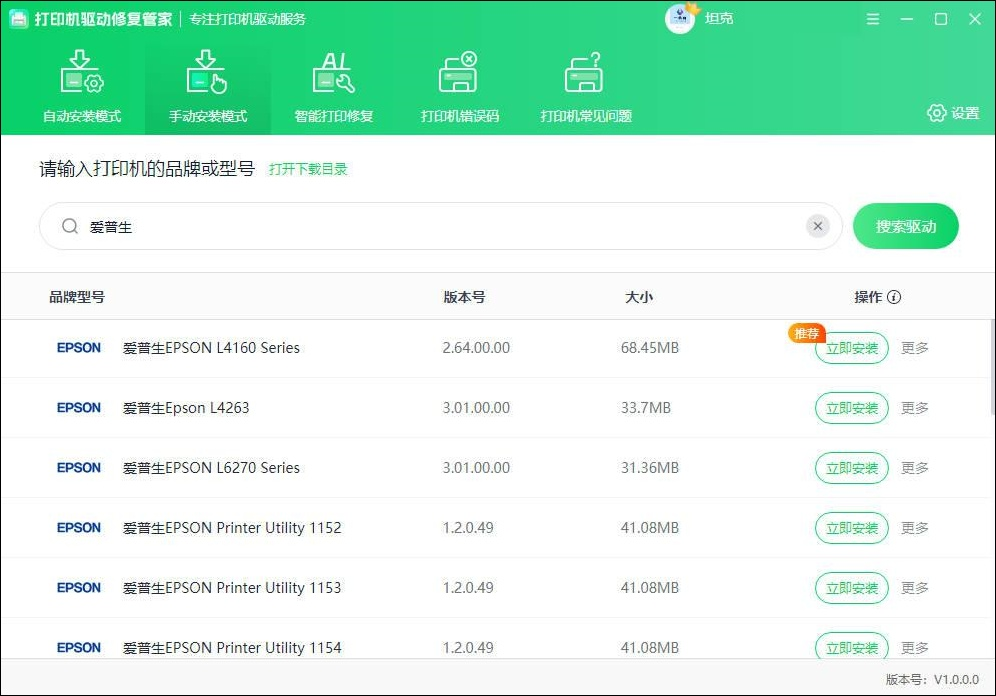Click the 推荐 badge
The width and height of the screenshot is (996, 696).
click(x=807, y=333)
